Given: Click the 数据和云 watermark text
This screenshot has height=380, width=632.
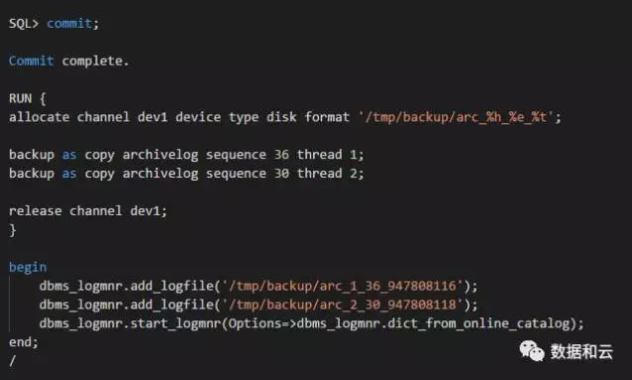Looking at the screenshot, I should point(582,352).
